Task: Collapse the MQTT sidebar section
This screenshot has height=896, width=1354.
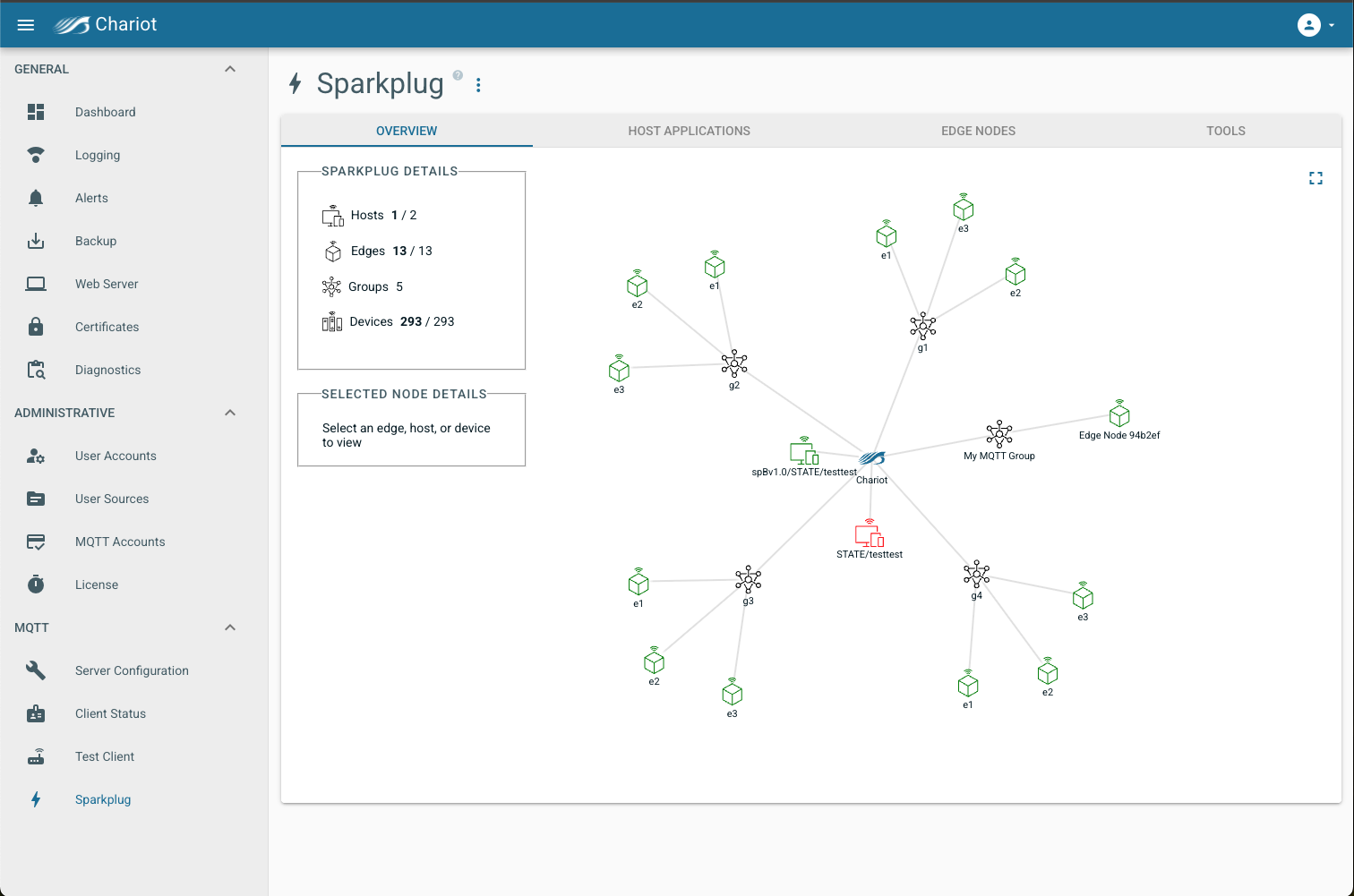Action: coord(230,627)
